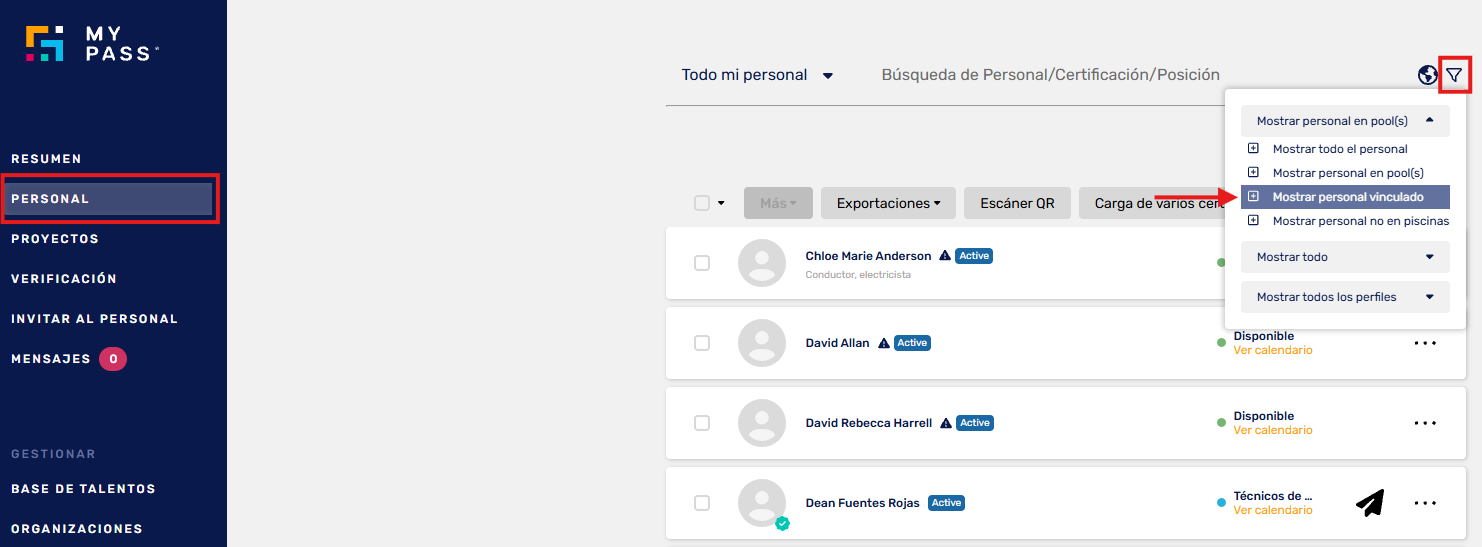Open three-dot menu for David Rebecca Harrell
Screen dimensions: 1482x547
point(1425,423)
